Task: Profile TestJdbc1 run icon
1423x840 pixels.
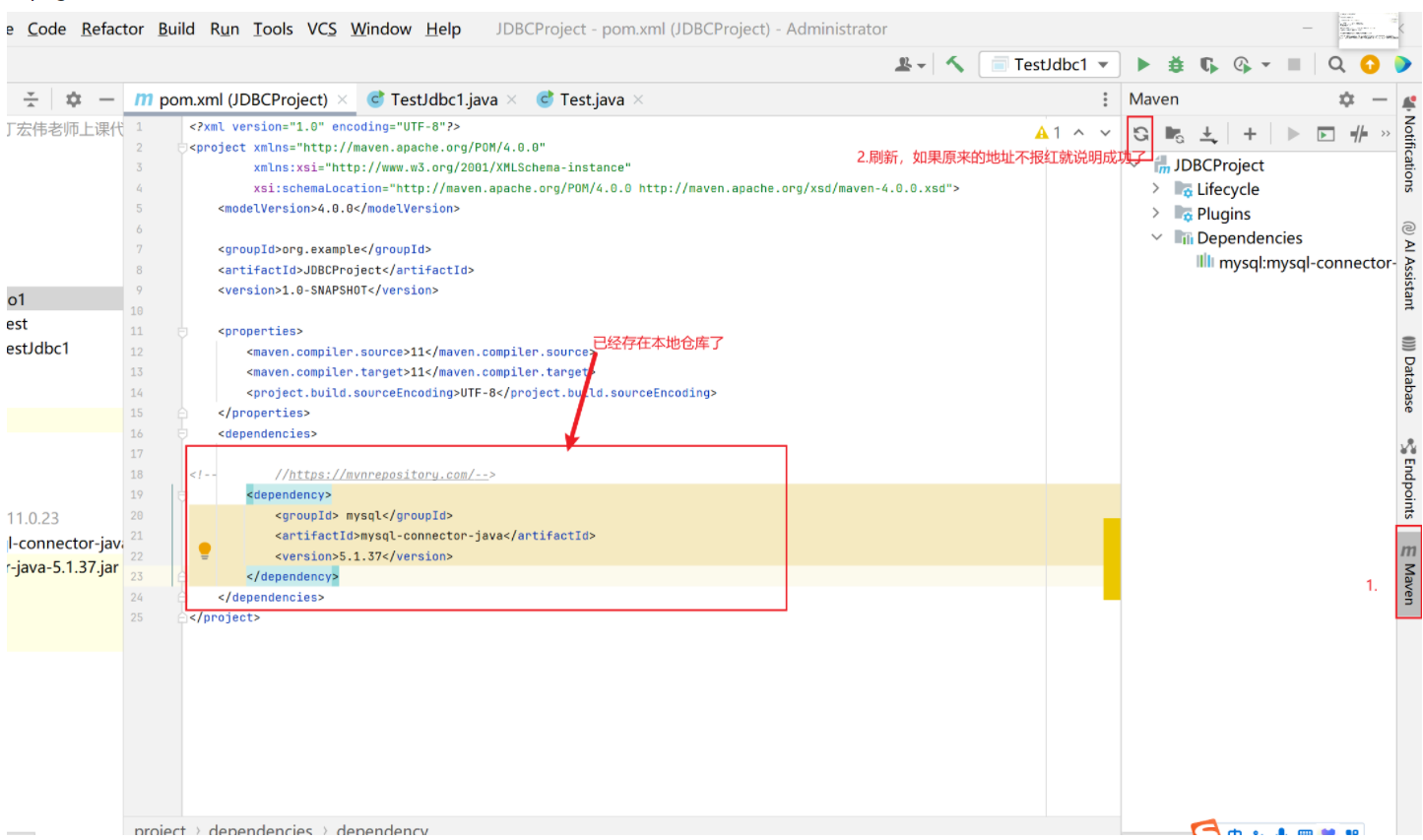Action: pos(1242,65)
